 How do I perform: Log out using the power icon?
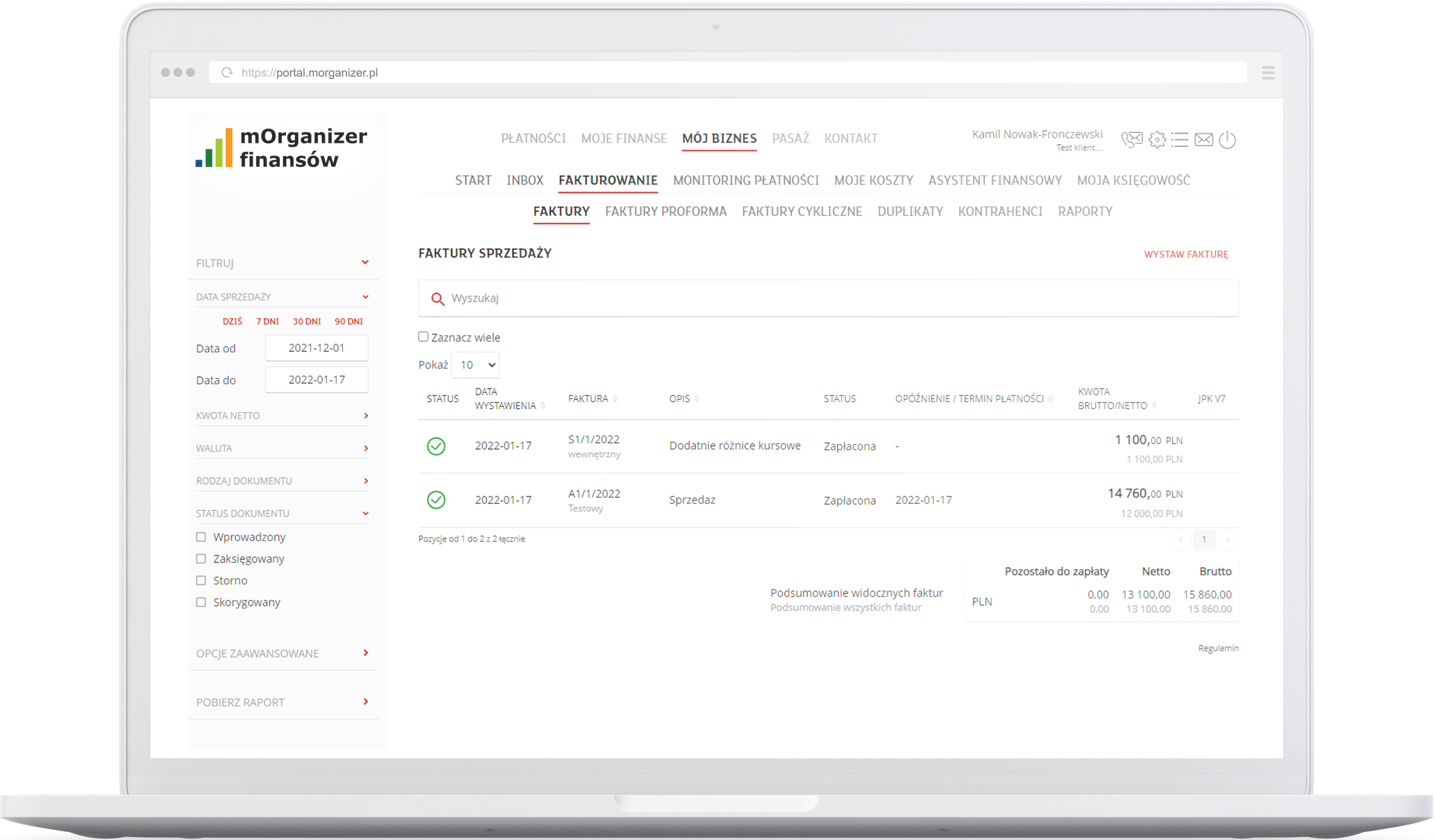1227,140
